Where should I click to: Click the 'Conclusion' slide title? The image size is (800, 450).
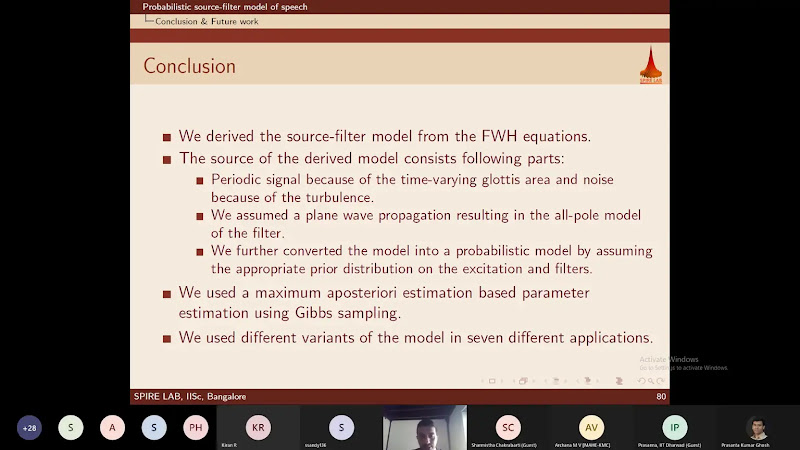(x=189, y=66)
